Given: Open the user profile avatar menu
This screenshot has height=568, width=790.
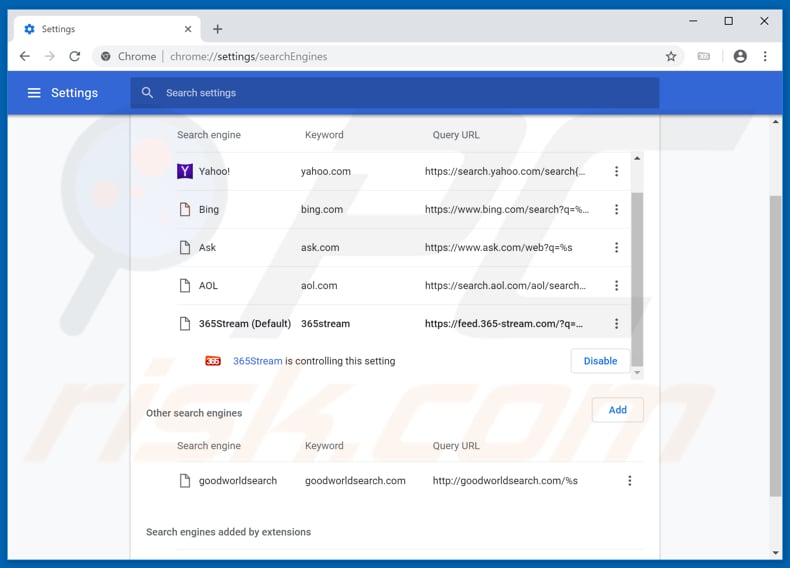Looking at the screenshot, I should pos(740,56).
